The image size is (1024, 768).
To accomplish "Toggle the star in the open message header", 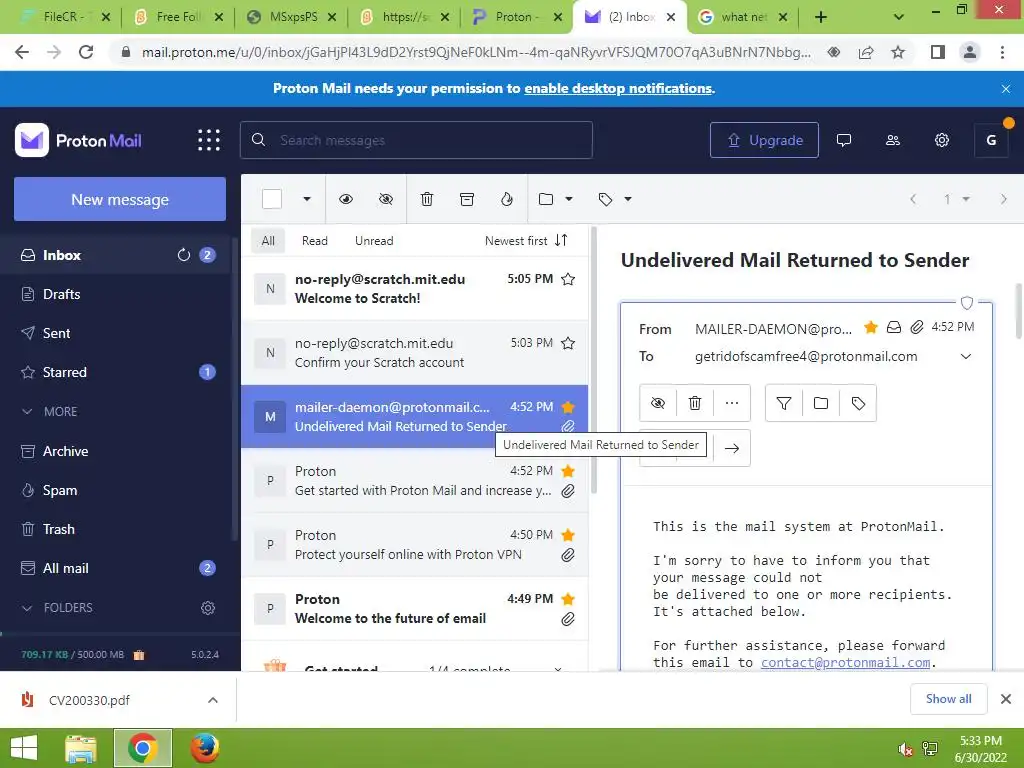I will click(871, 327).
